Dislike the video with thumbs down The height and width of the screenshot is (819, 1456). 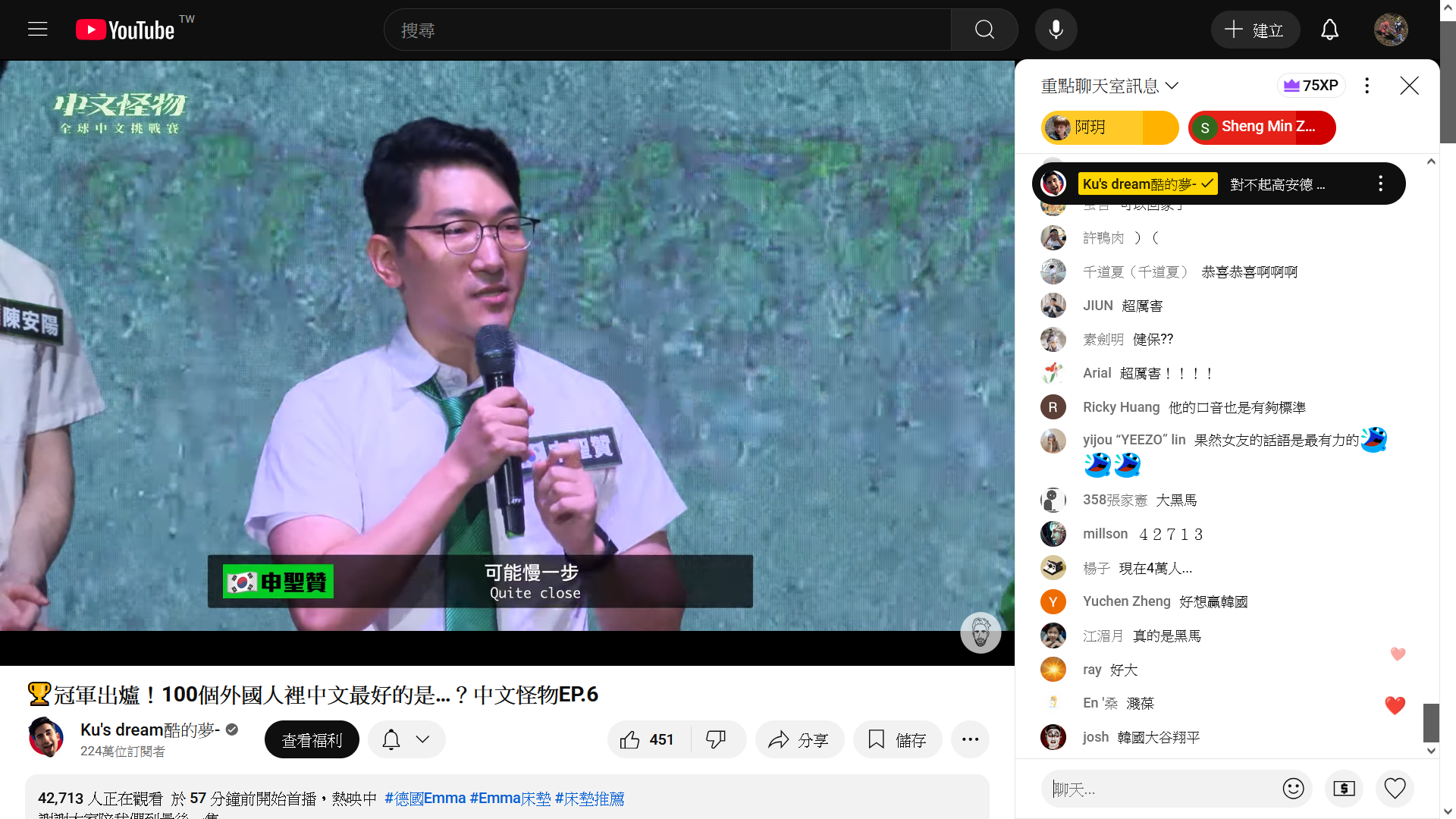[716, 739]
